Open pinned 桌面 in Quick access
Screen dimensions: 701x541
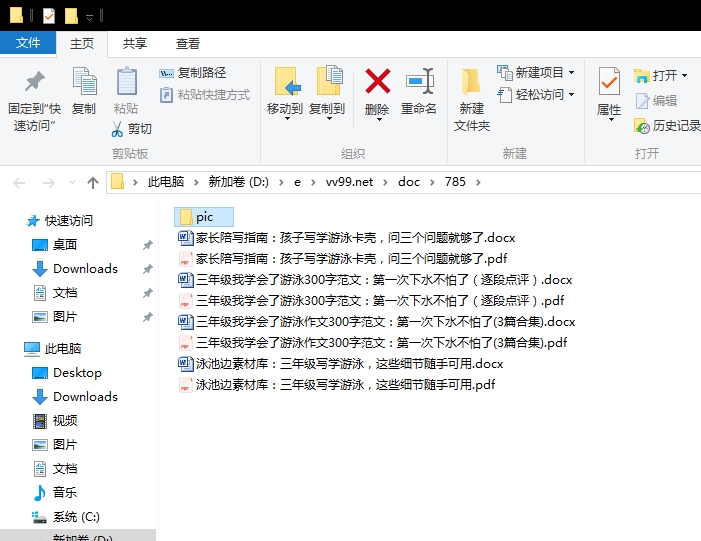[x=55, y=245]
